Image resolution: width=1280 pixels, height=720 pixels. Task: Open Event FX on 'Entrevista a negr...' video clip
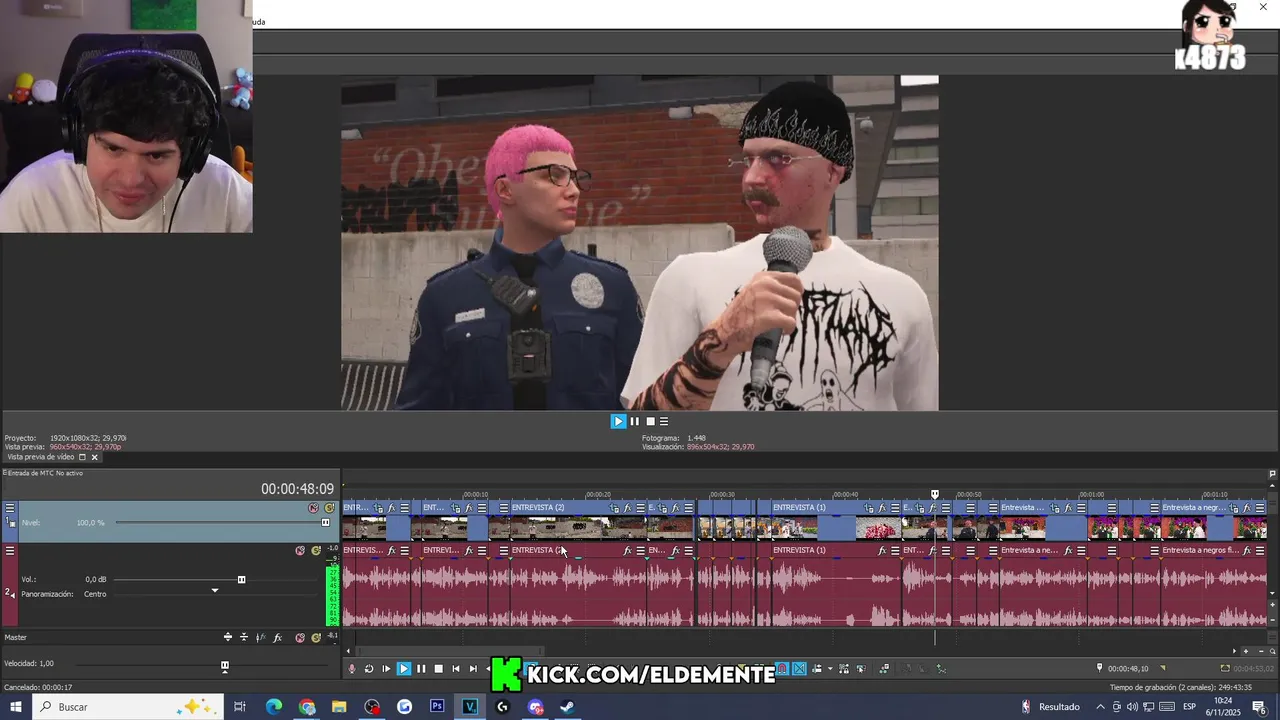(x=1247, y=508)
